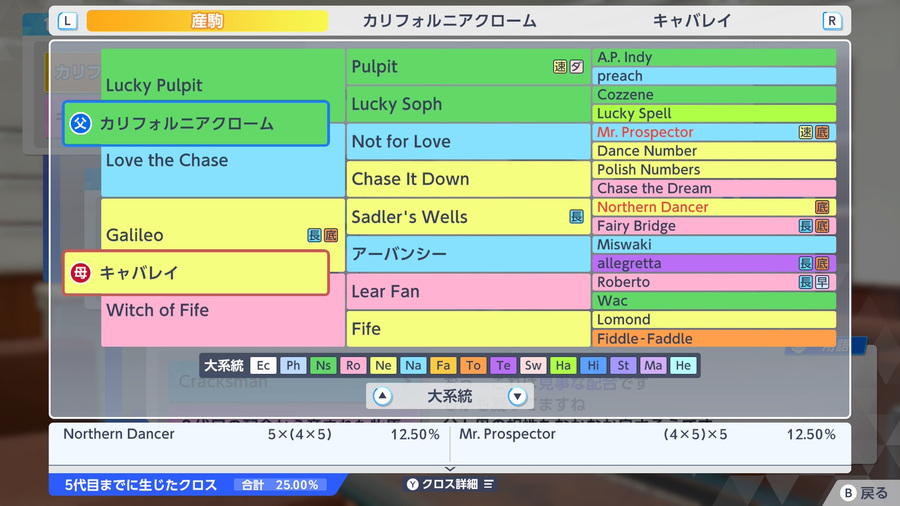This screenshot has width=900, height=506.
Task: Click the down arrow beside 大系統
Action: (517, 396)
